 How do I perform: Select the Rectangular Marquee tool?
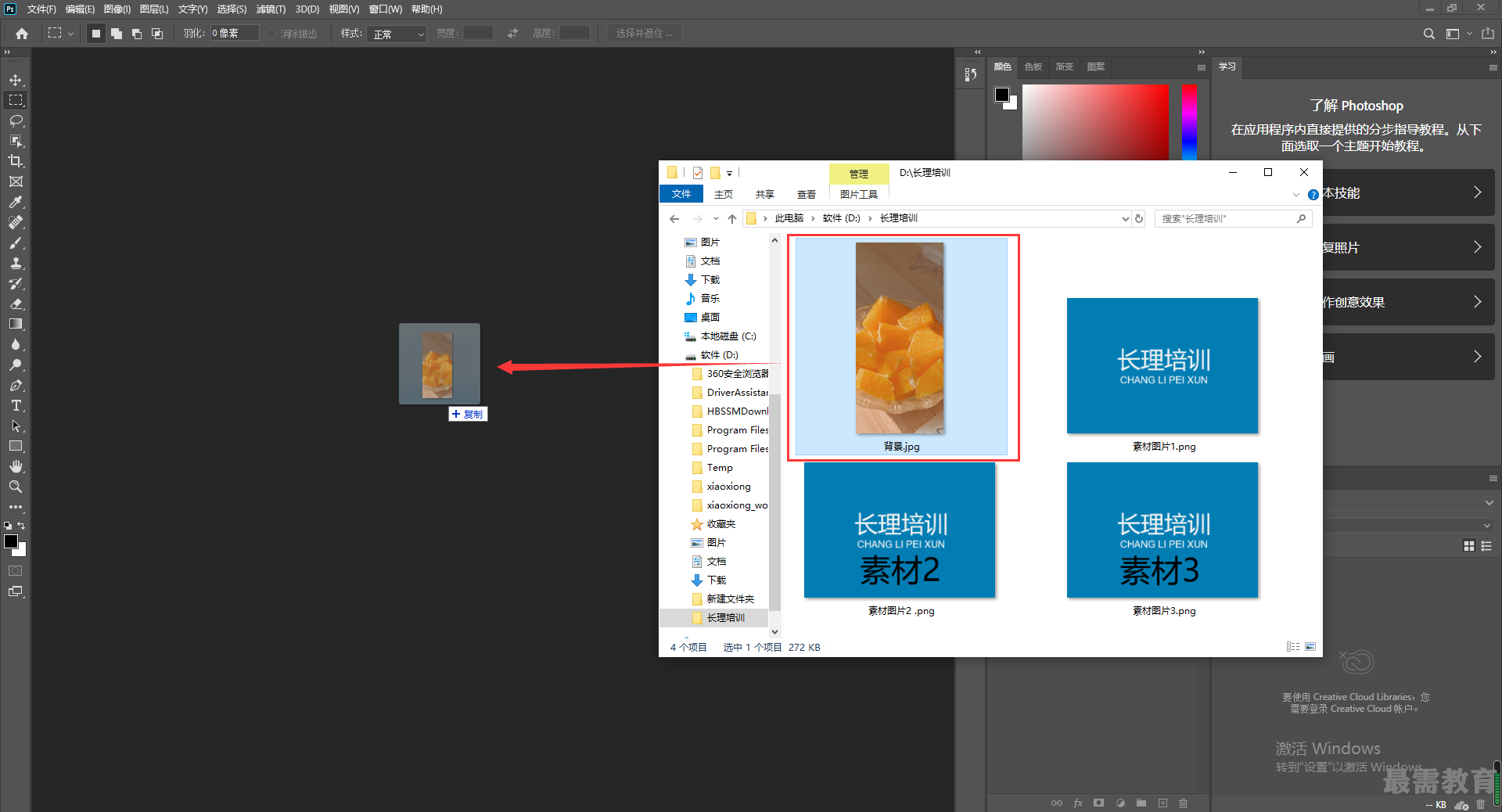pyautogui.click(x=16, y=100)
